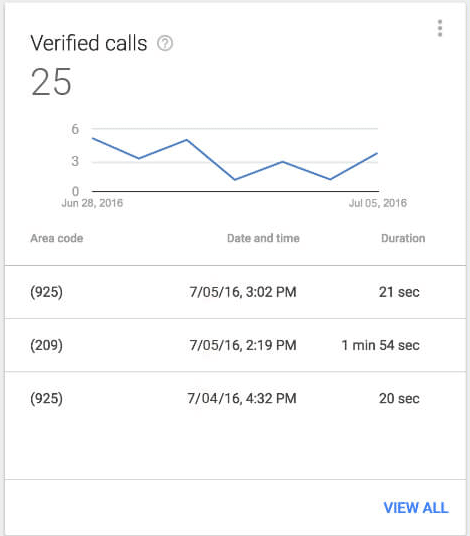Click the 1 min 54 sec duration
This screenshot has width=470, height=536.
tap(380, 345)
